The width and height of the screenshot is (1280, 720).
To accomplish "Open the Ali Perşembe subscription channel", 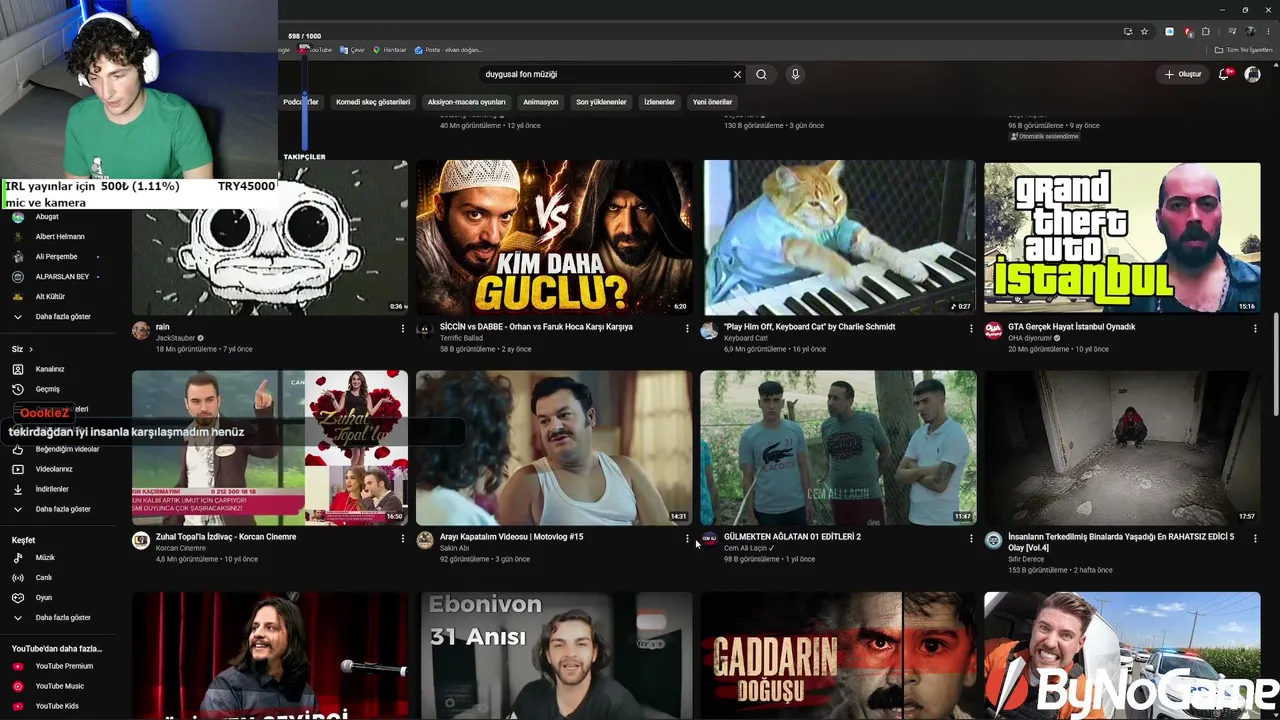I will [58, 257].
